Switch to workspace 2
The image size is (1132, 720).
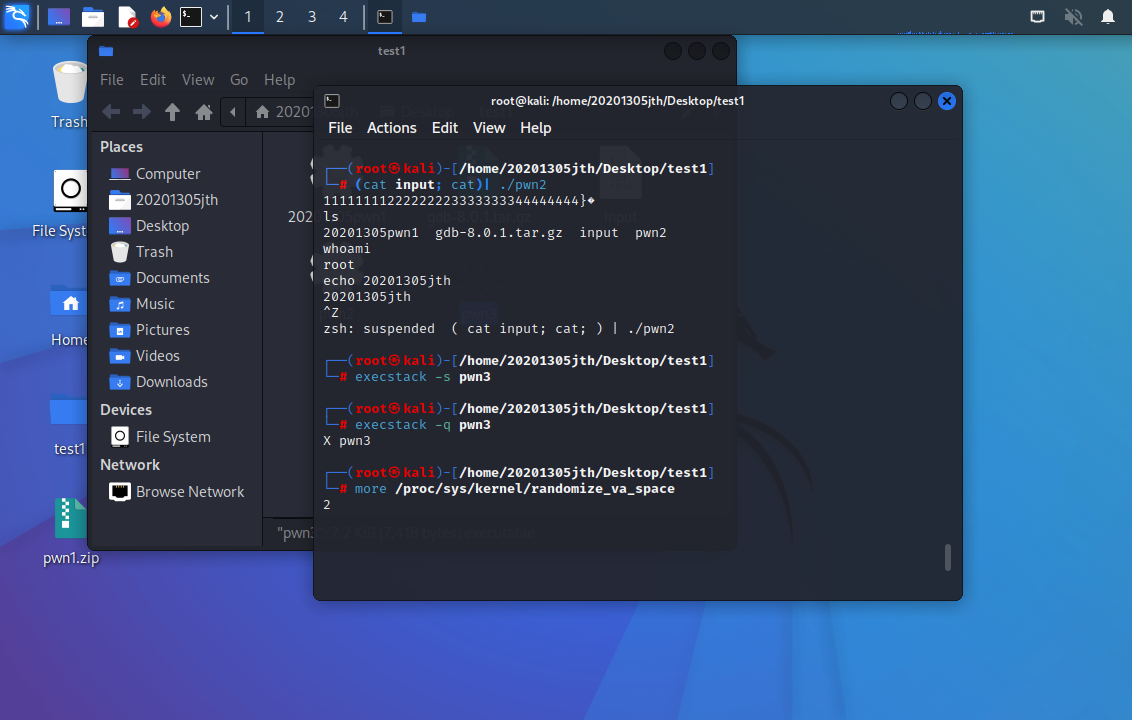tap(280, 17)
